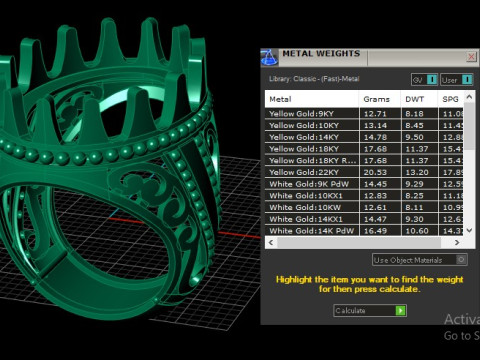Click the horizontal scrollbar left arrow
Image resolution: width=480 pixels, height=360 pixels.
coord(271,242)
